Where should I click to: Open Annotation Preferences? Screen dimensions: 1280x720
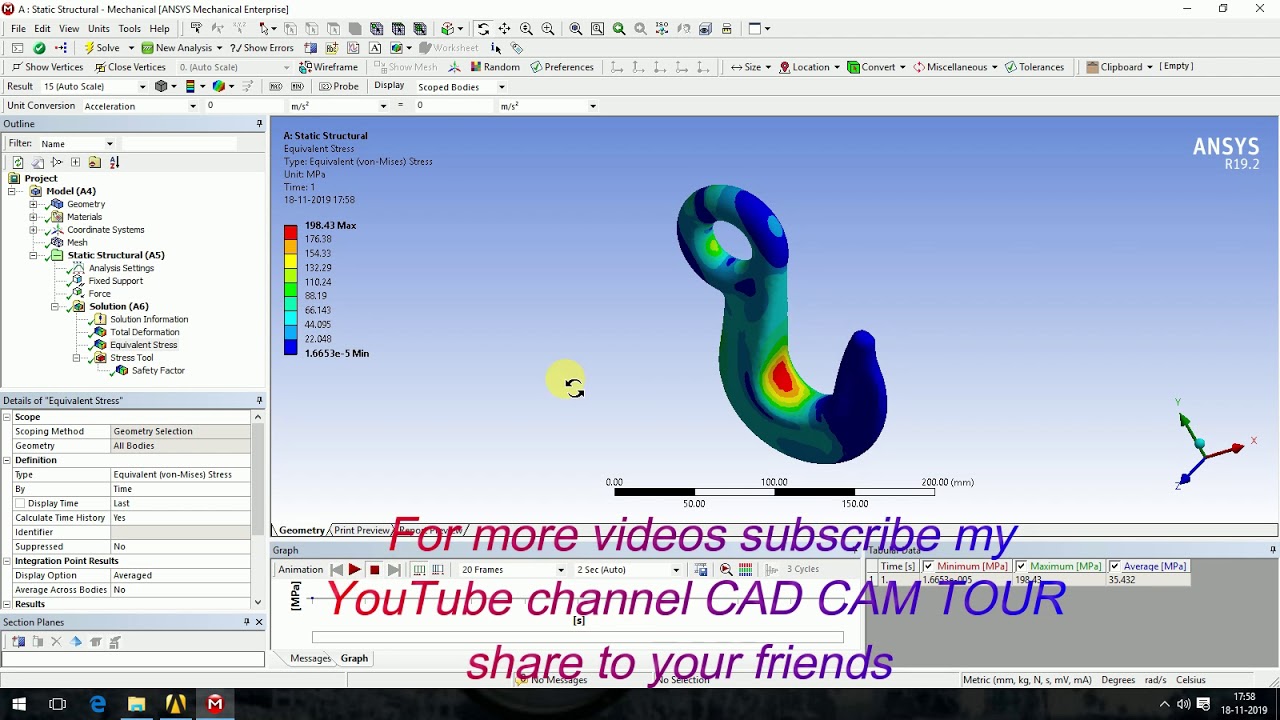[561, 67]
